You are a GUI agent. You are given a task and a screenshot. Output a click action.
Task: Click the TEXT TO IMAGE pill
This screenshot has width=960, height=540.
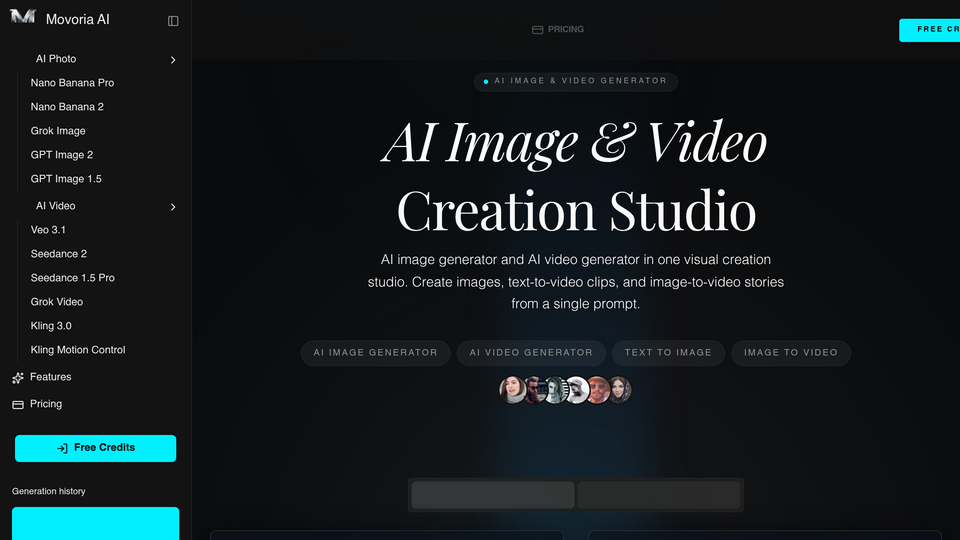click(668, 353)
